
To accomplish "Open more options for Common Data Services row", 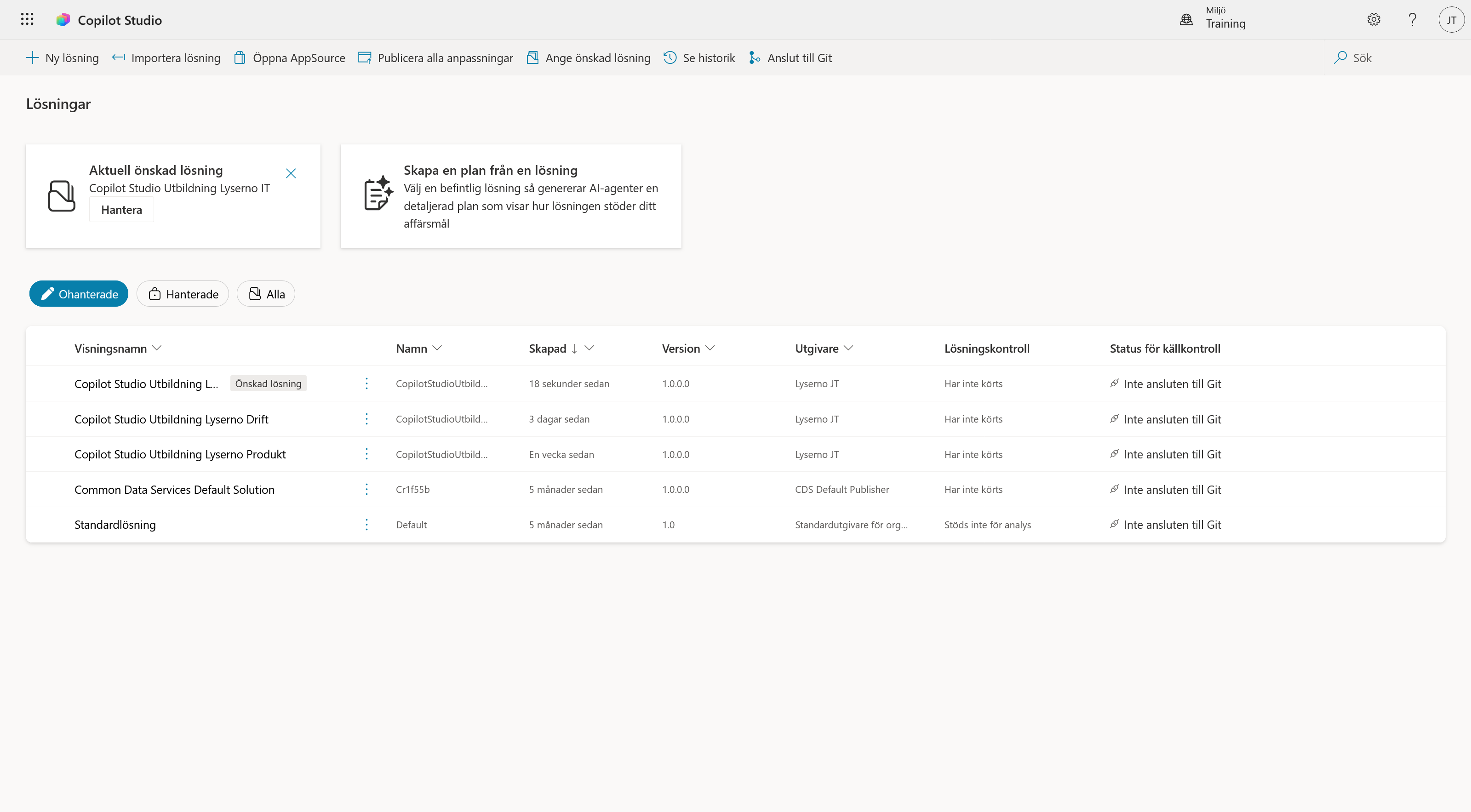I will (x=366, y=489).
